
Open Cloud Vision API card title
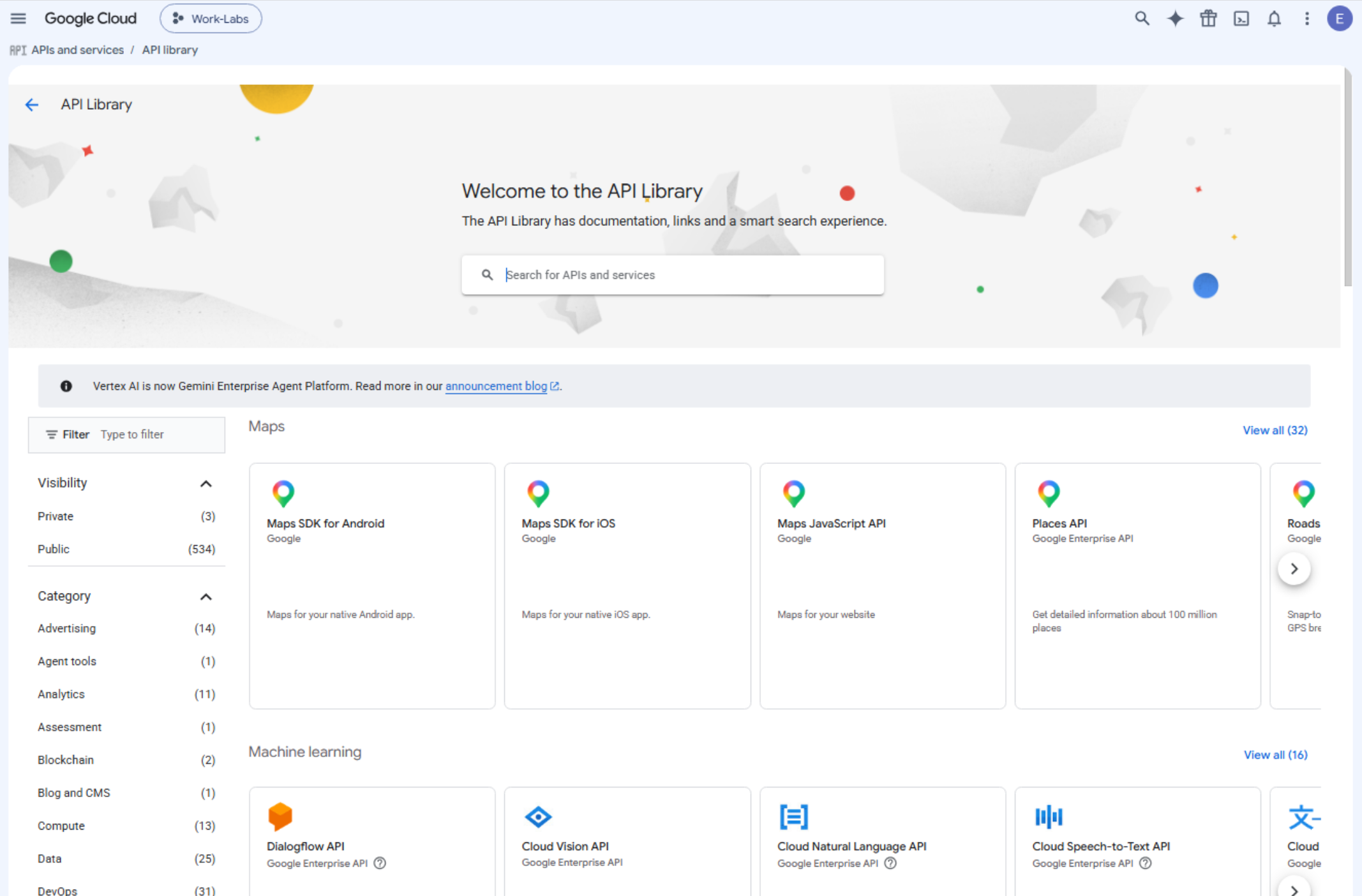point(565,847)
